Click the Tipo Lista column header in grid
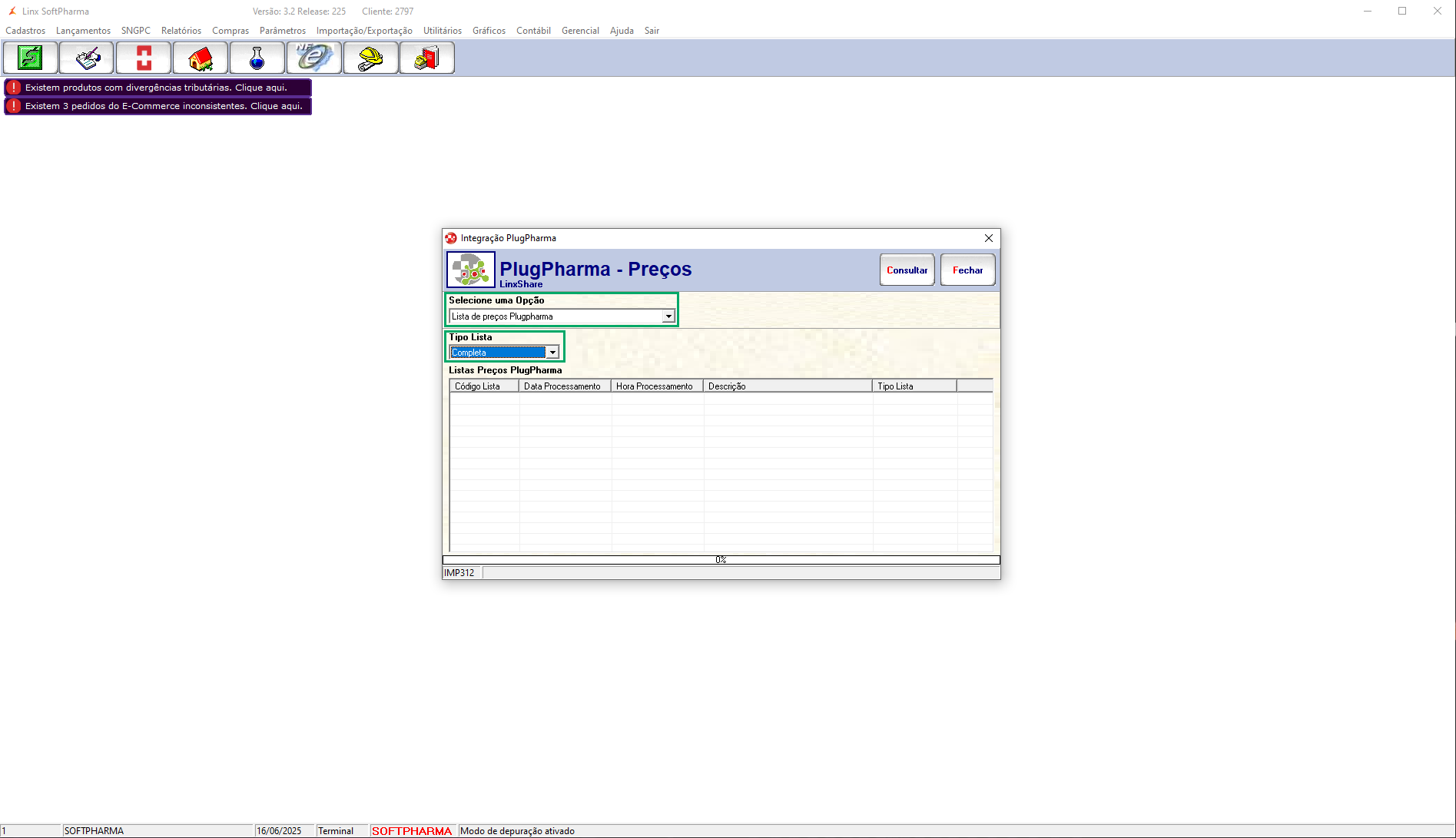The width and height of the screenshot is (1456, 838). [915, 386]
